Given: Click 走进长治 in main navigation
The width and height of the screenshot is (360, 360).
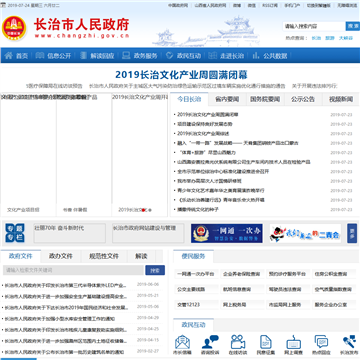Looking at the screenshot, I should tap(232, 56).
